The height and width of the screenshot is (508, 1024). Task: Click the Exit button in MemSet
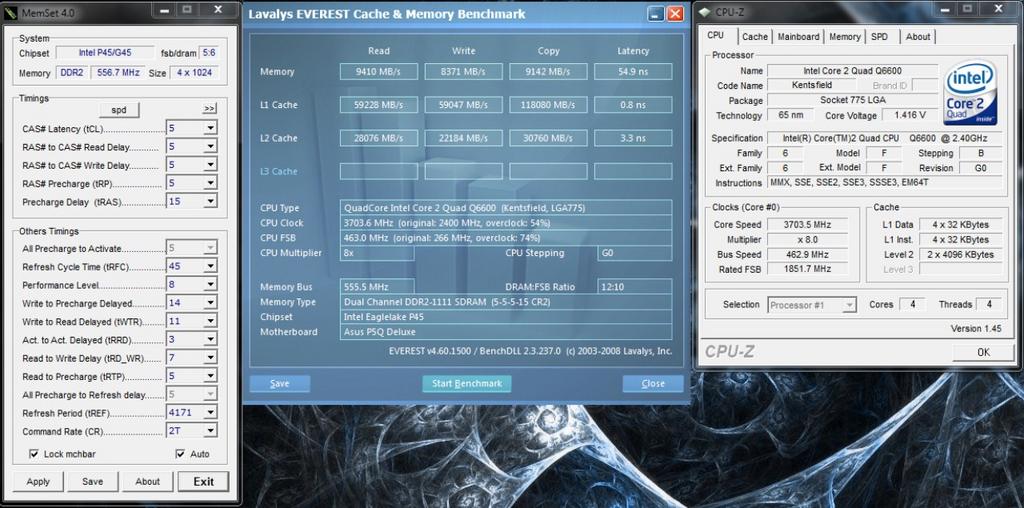pos(204,482)
